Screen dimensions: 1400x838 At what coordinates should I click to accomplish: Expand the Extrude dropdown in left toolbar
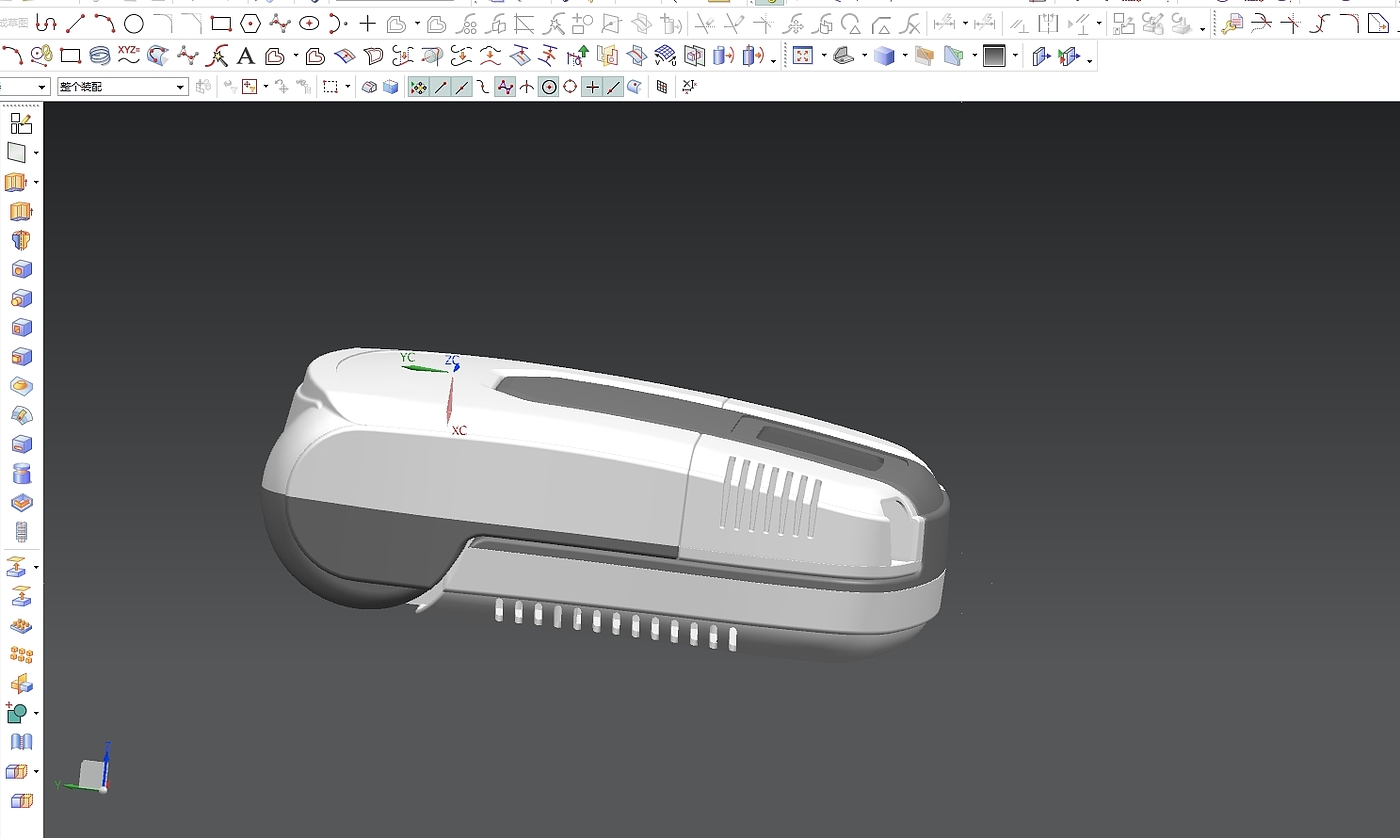point(36,182)
